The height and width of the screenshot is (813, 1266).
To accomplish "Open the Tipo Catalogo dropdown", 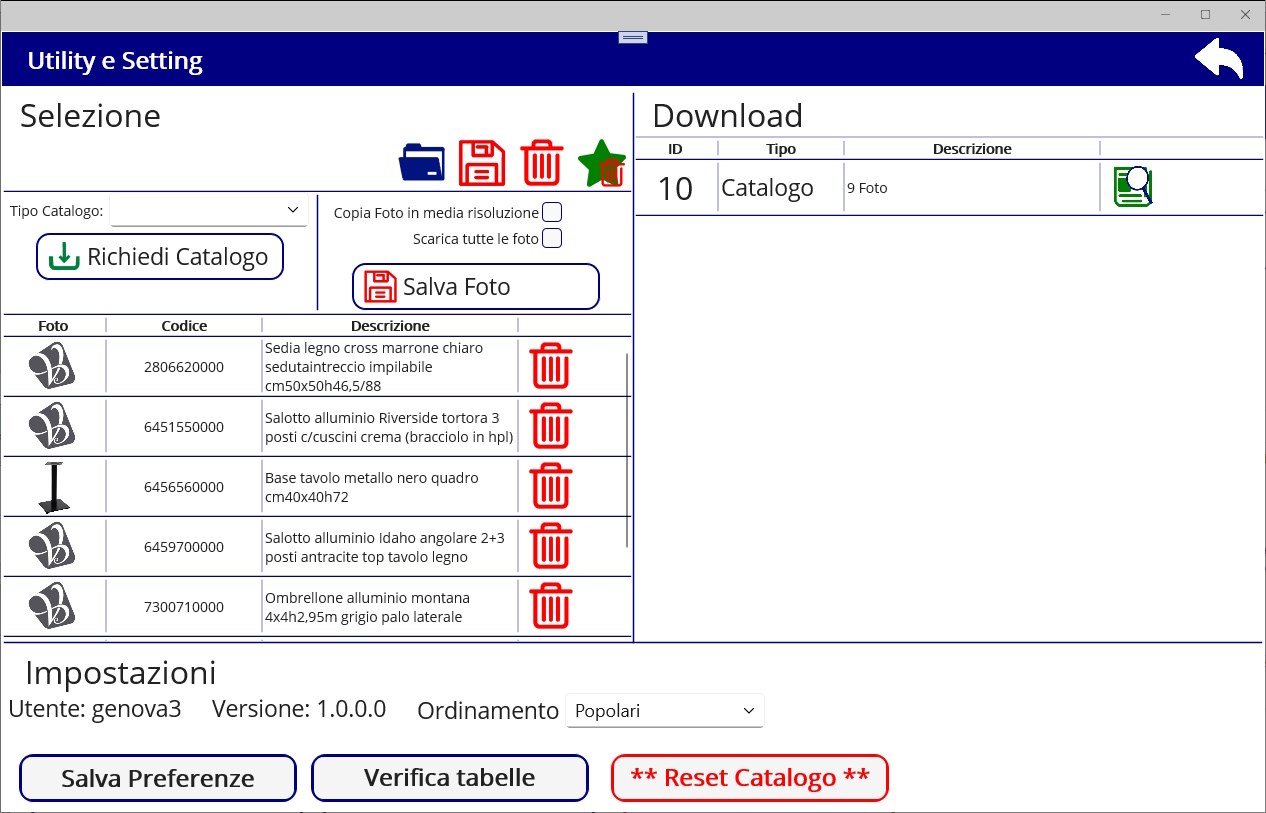I will 208,210.
